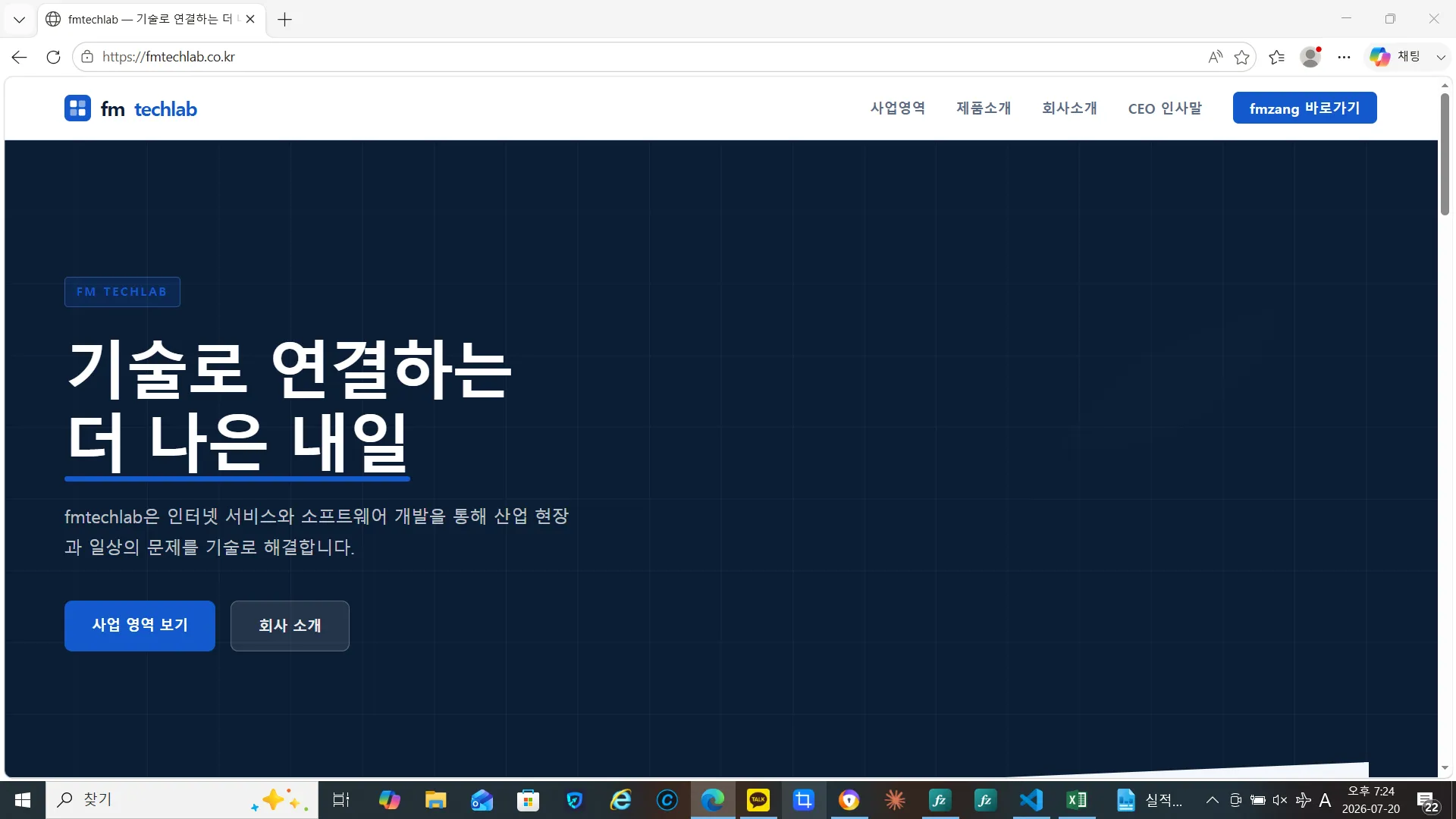The image size is (1456, 819).
Task: Open Outlook from the taskbar
Action: pos(482,800)
